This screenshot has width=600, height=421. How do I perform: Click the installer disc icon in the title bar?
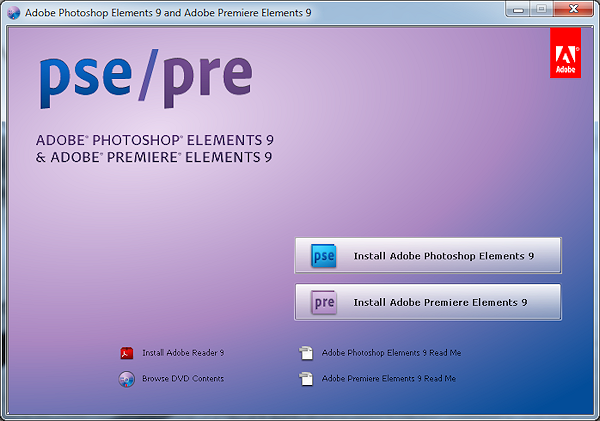13,10
